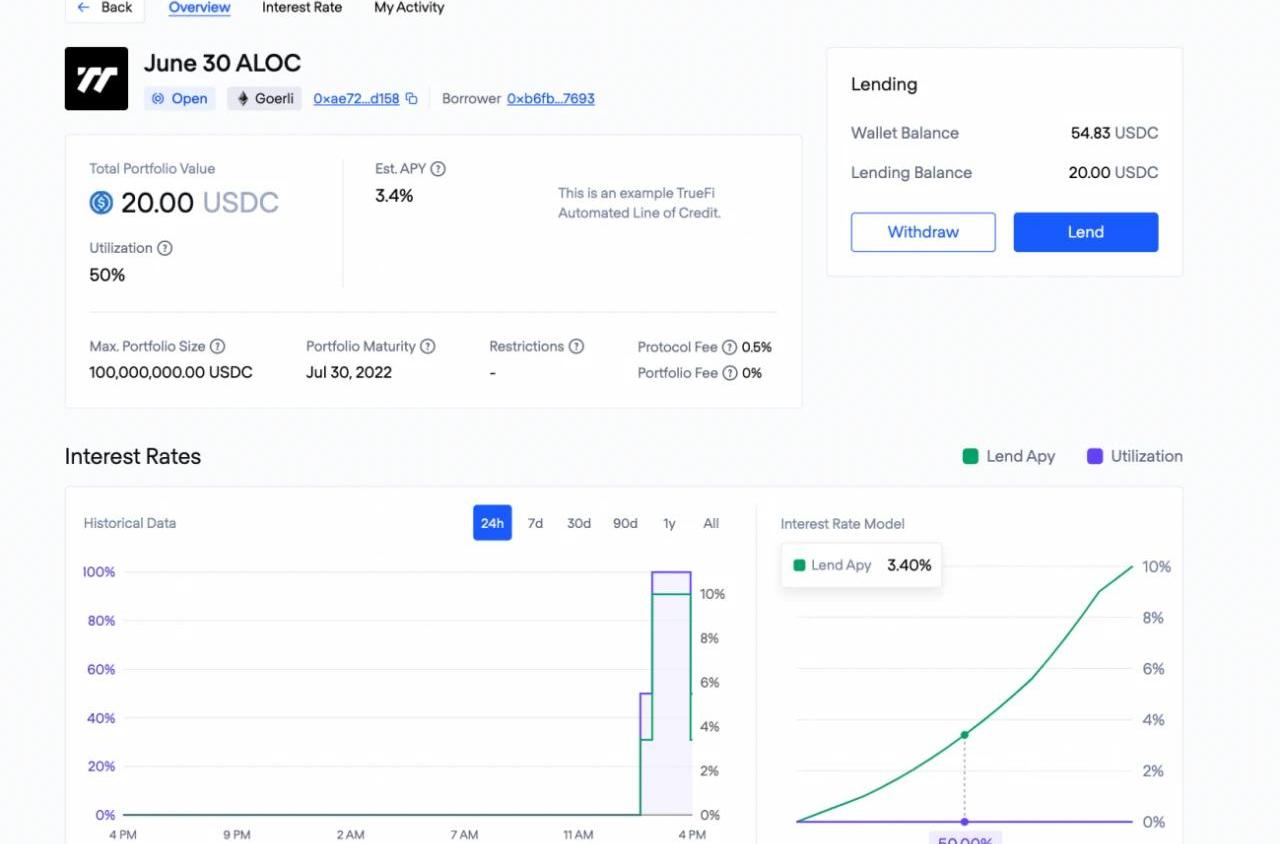Click the Withdraw button
This screenshot has width=1280, height=844.
tap(923, 232)
